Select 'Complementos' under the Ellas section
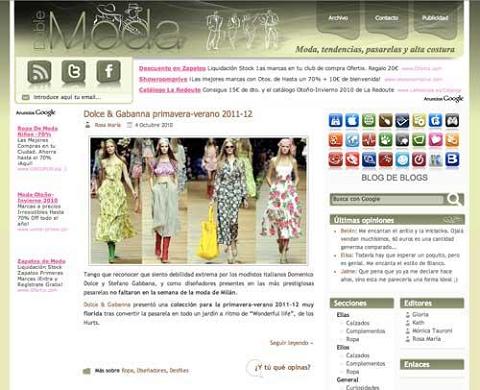This screenshot has width=480, height=390. pyautogui.click(x=365, y=331)
